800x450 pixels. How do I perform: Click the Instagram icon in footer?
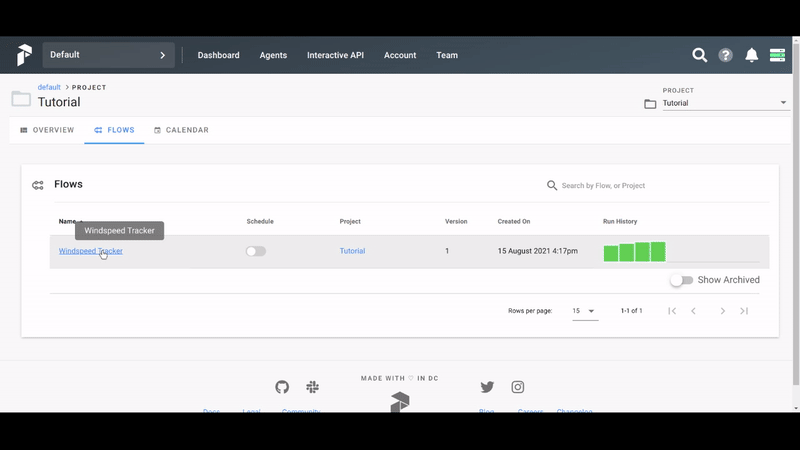pos(517,387)
